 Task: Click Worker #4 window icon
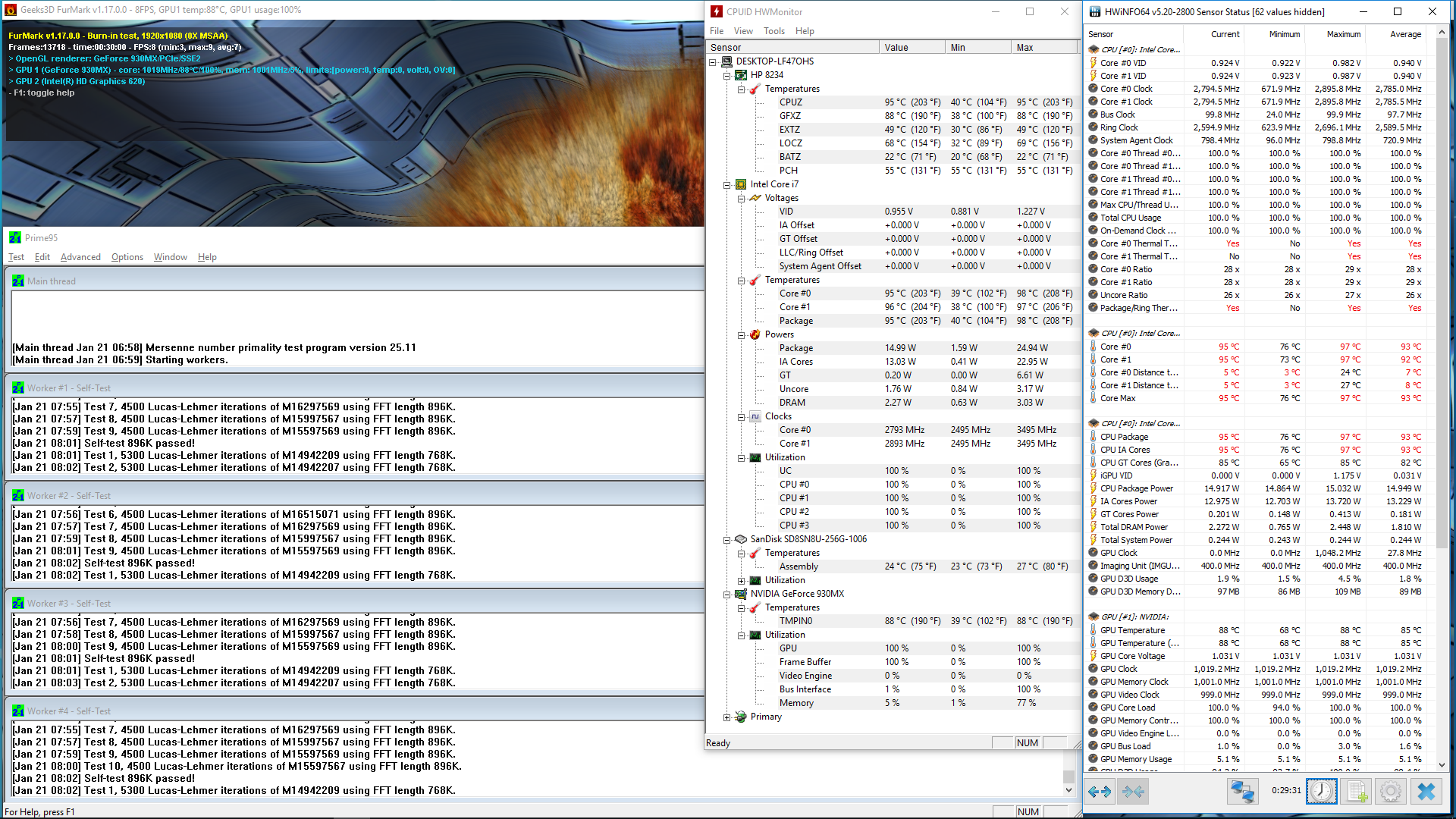click(x=18, y=711)
